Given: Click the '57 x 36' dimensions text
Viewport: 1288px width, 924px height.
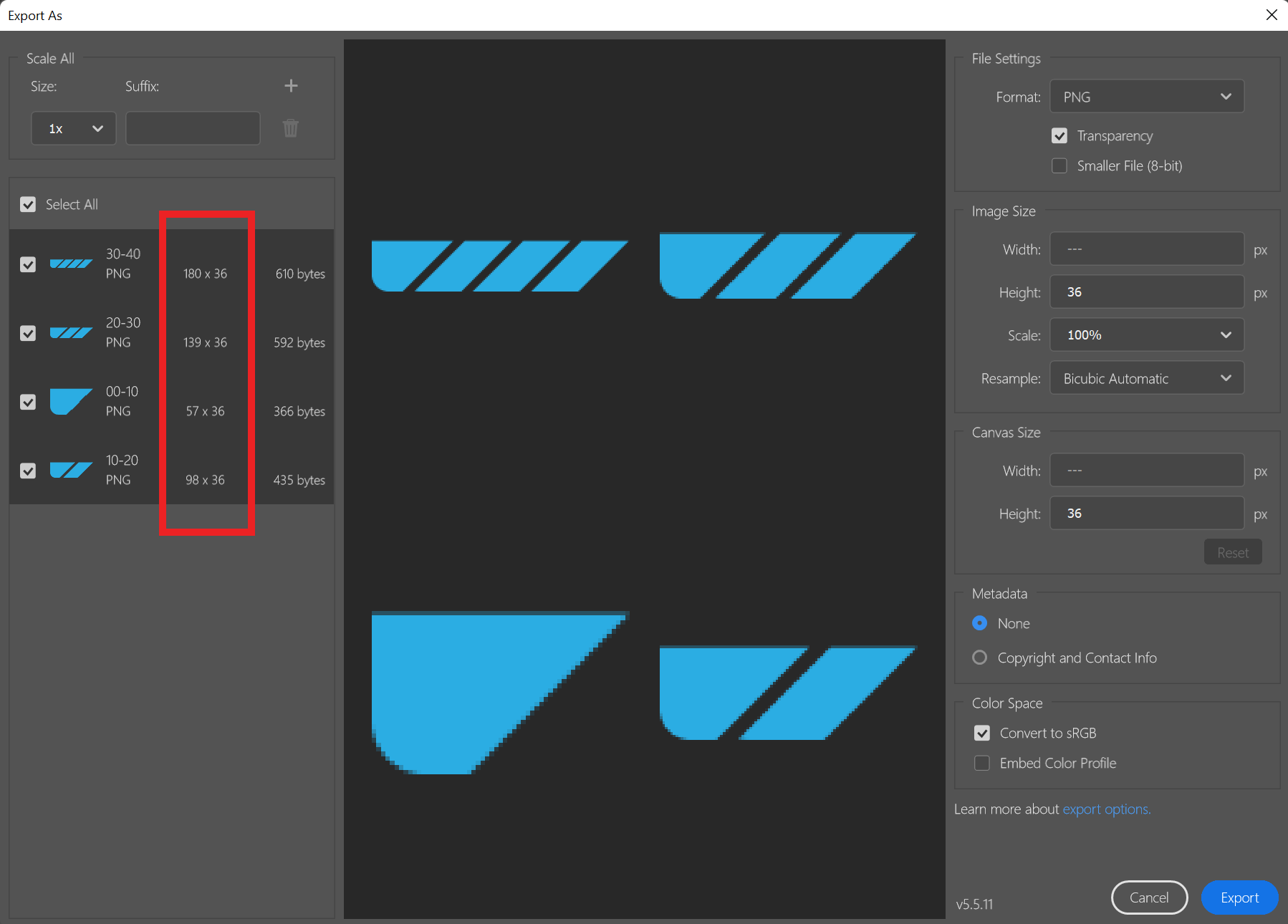Looking at the screenshot, I should click(x=205, y=411).
